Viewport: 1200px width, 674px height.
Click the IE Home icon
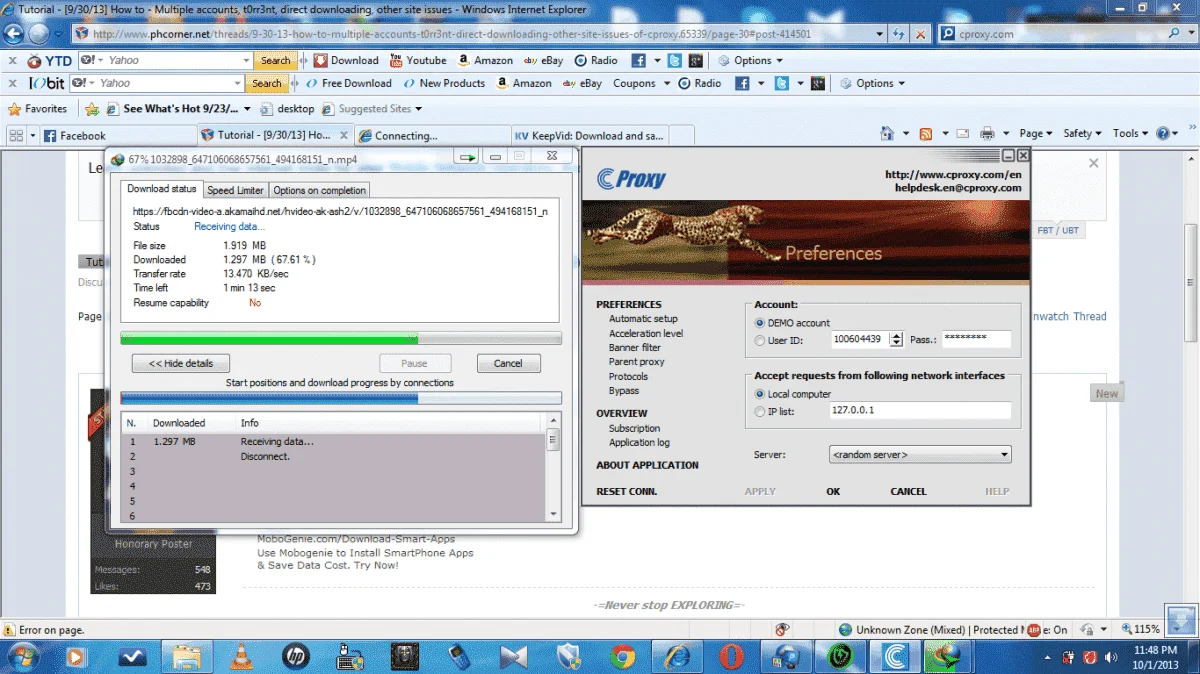pos(887,133)
